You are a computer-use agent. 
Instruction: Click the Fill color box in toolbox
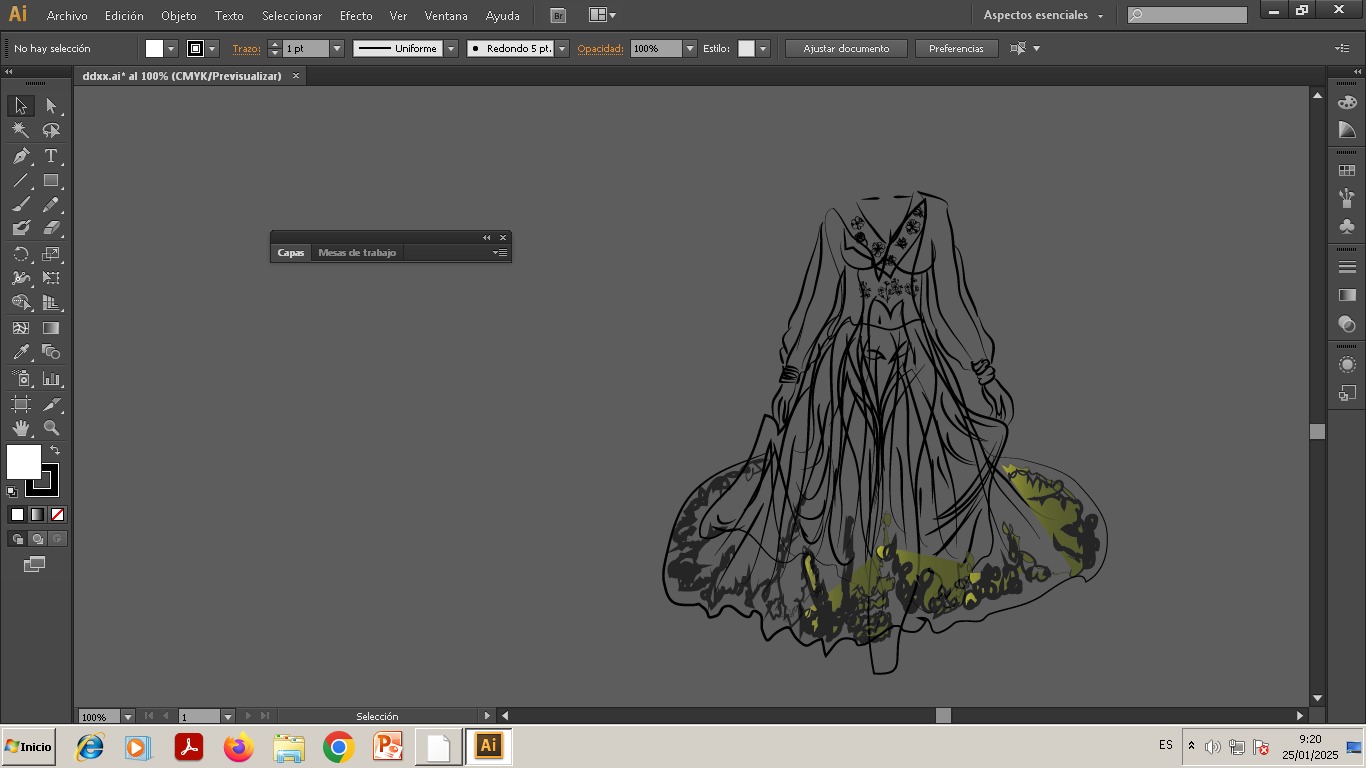22,461
